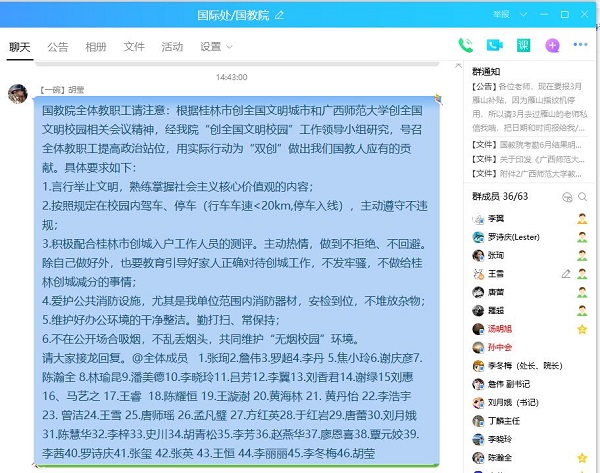The height and width of the screenshot is (473, 600).
Task: Open the title bar dropdown chevron
Action: (x=523, y=15)
